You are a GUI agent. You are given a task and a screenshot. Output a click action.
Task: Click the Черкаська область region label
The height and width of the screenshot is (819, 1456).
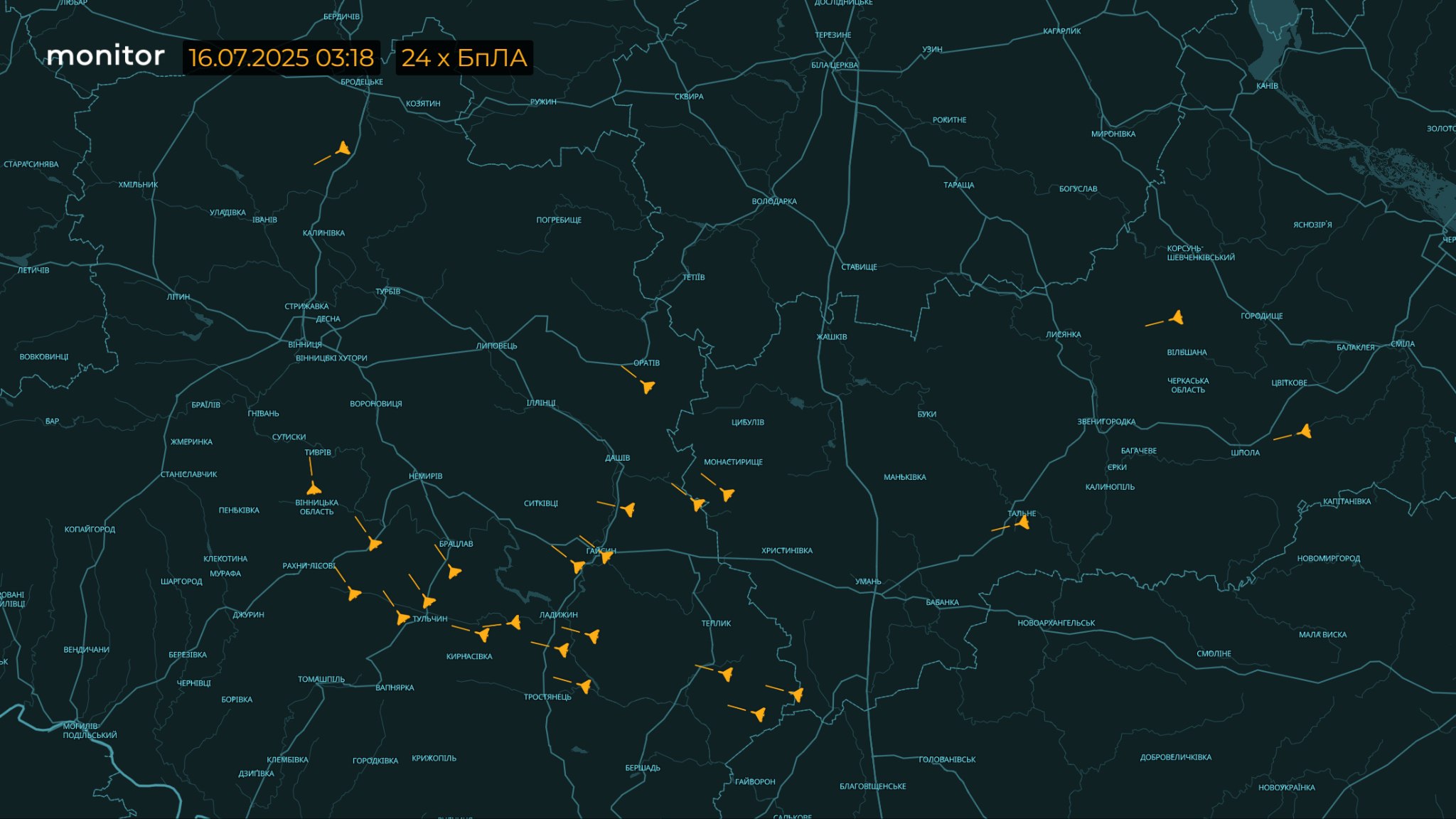(1188, 385)
